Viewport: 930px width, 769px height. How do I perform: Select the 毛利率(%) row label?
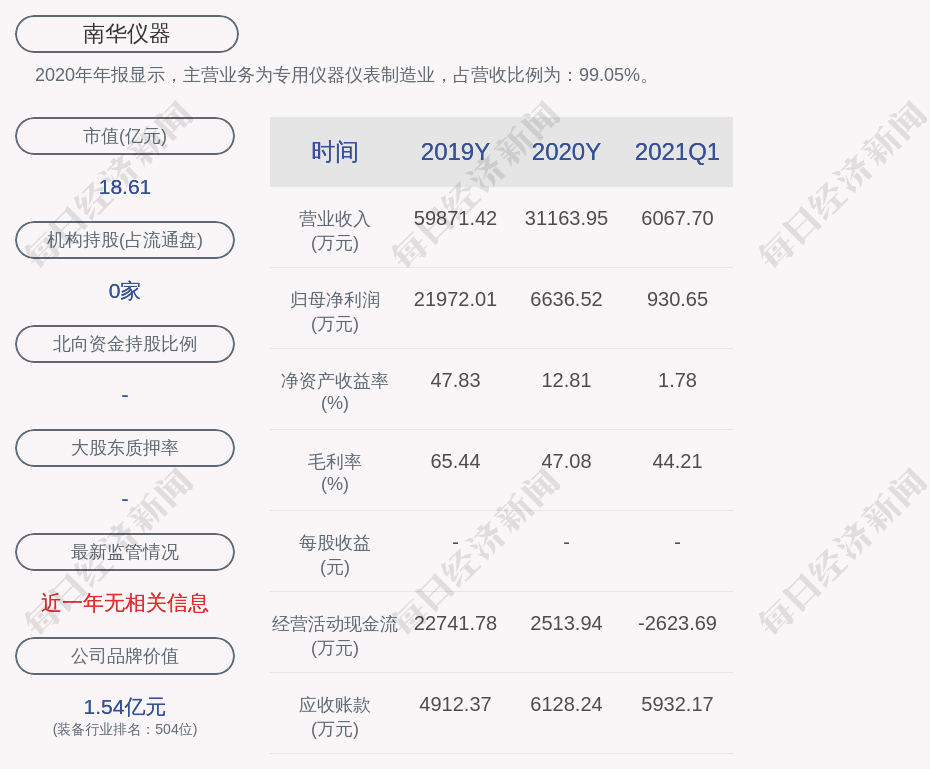(335, 473)
